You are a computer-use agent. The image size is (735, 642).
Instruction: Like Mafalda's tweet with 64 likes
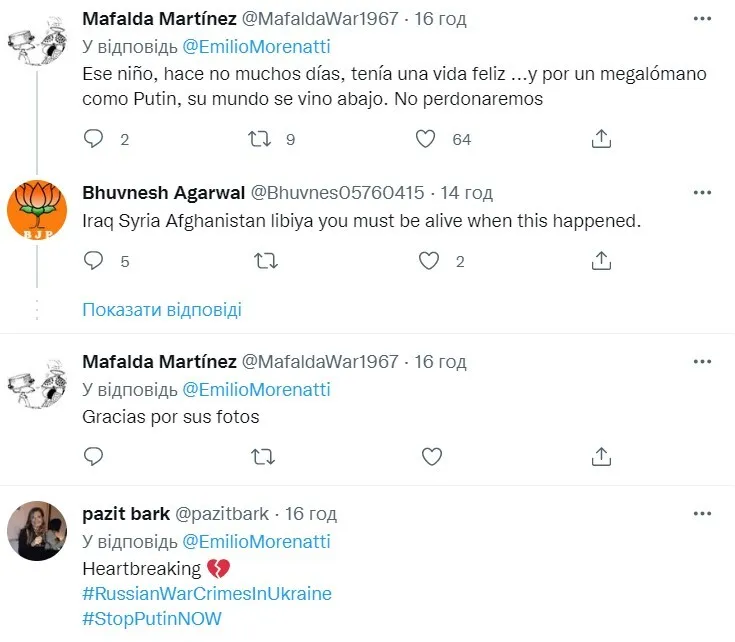click(x=427, y=139)
